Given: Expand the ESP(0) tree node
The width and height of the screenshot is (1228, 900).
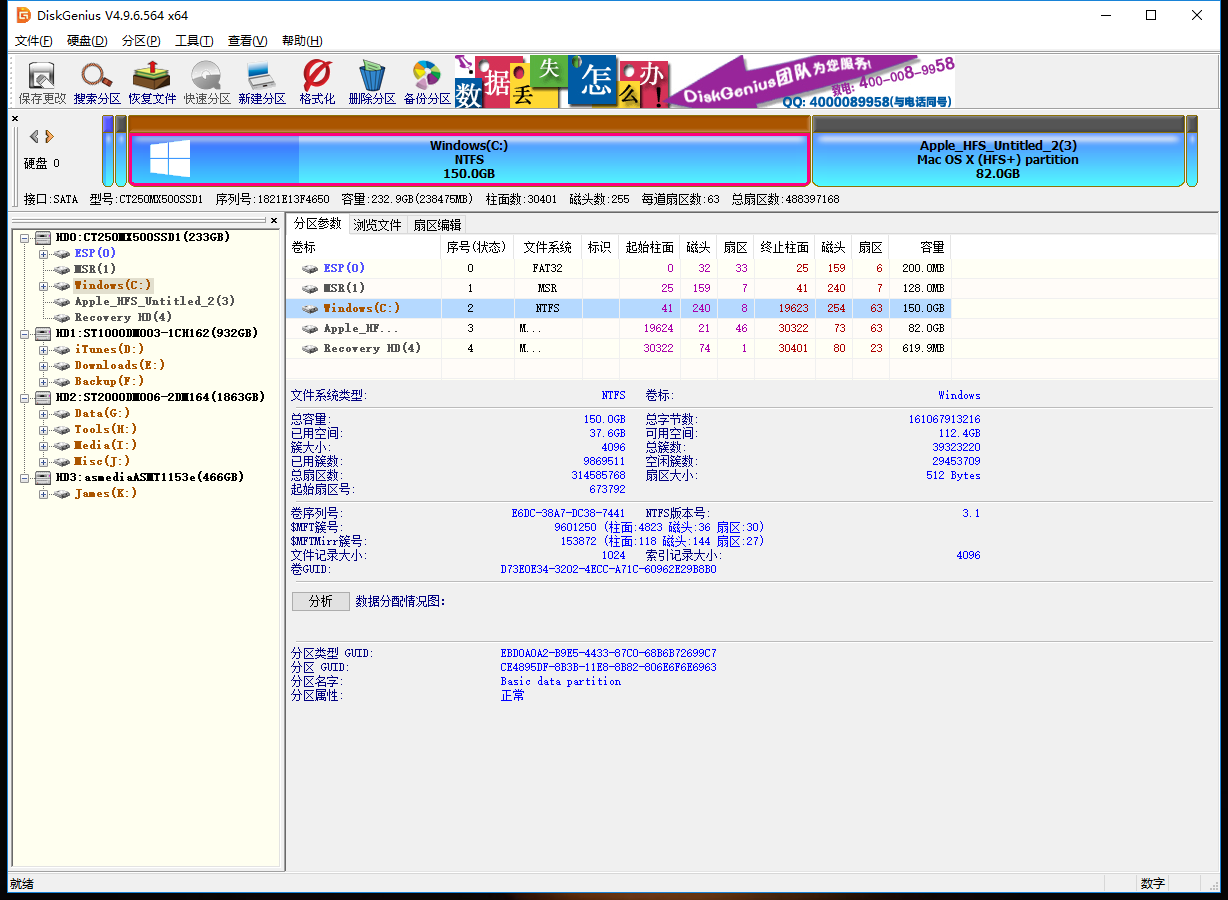Looking at the screenshot, I should click(44, 253).
